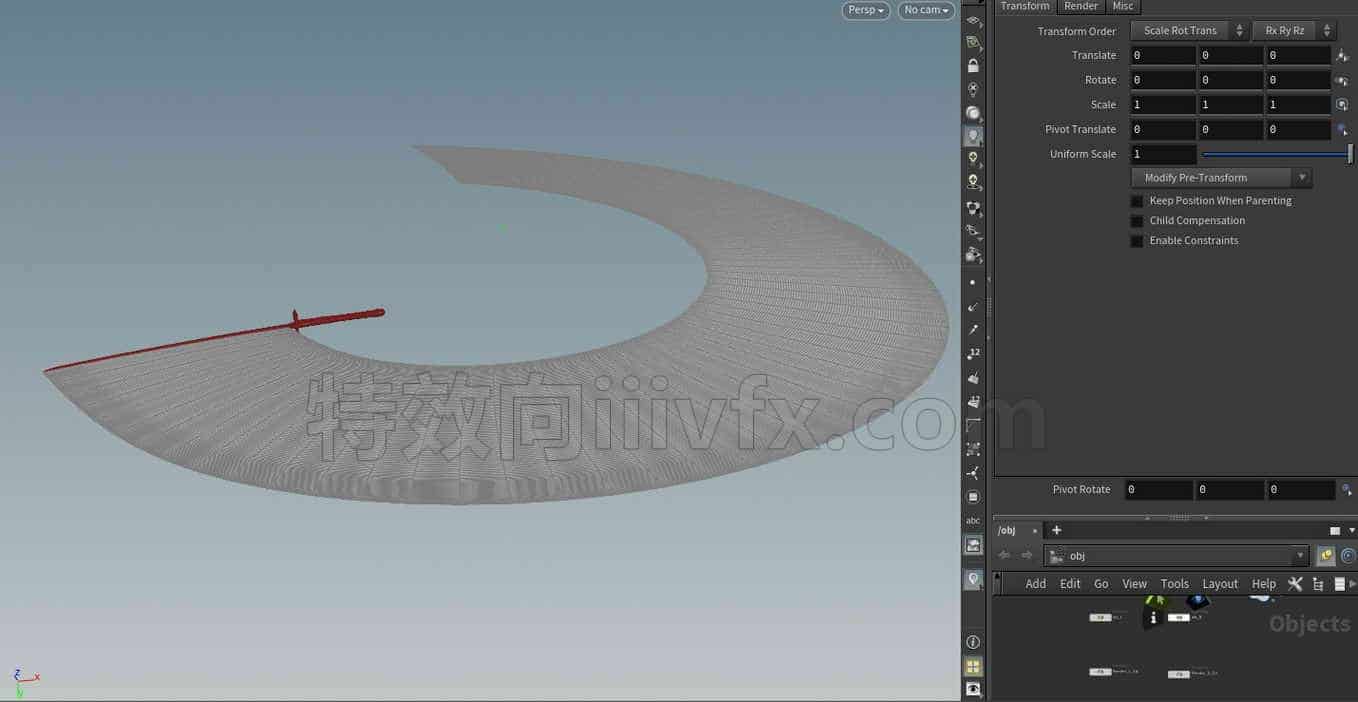Viewport: 1358px width, 702px height.
Task: Add a new pane tab with plus button
Action: pyautogui.click(x=1056, y=530)
